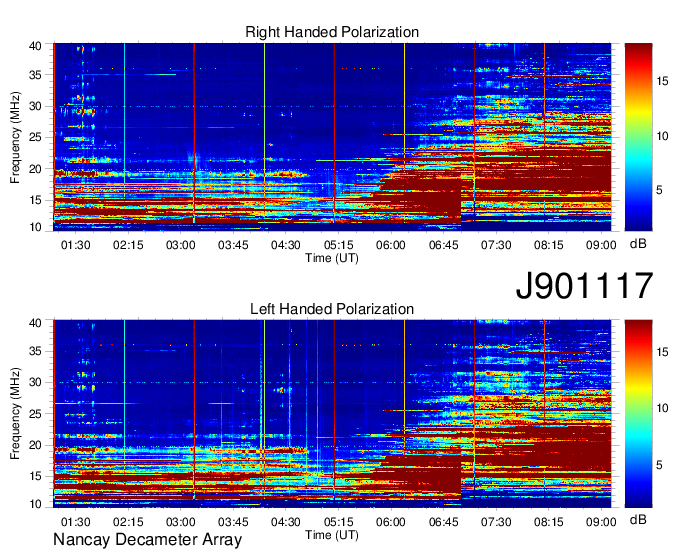Click the '03:45' tick label on top plot
The image size is (680, 552).
233,245
